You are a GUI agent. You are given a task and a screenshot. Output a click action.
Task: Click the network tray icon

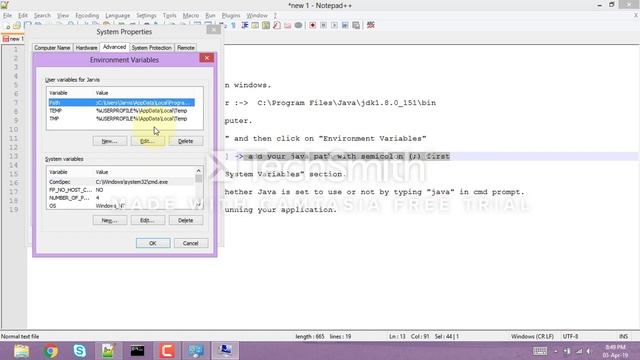click(579, 351)
